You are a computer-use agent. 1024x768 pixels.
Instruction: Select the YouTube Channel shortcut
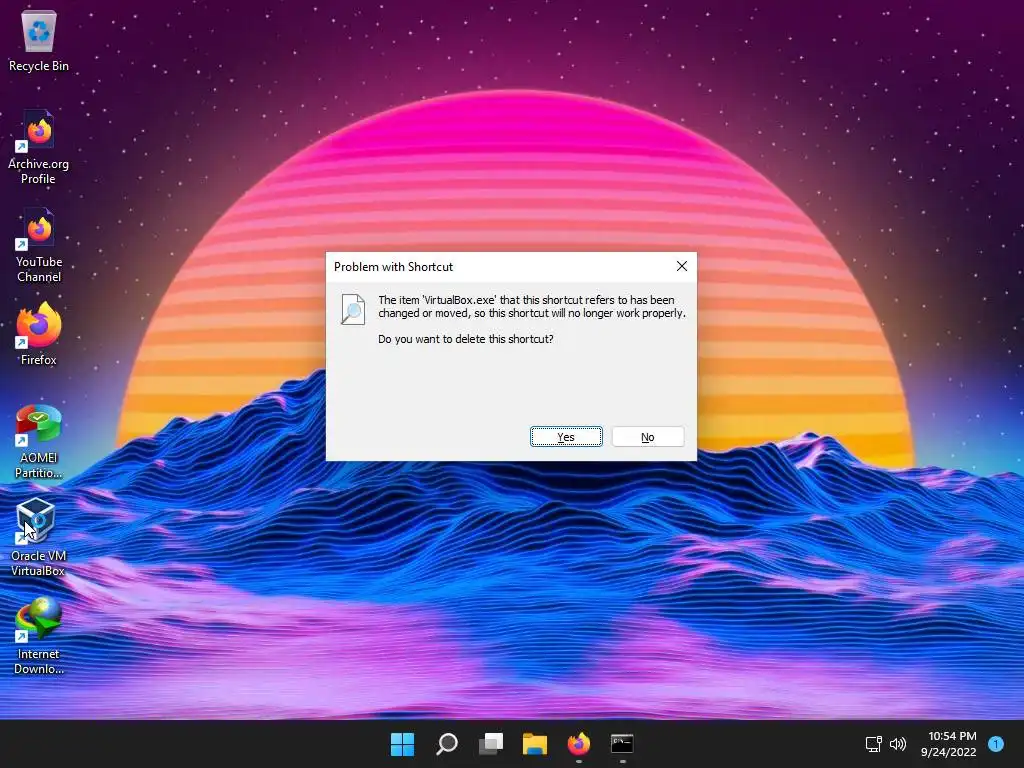39,246
